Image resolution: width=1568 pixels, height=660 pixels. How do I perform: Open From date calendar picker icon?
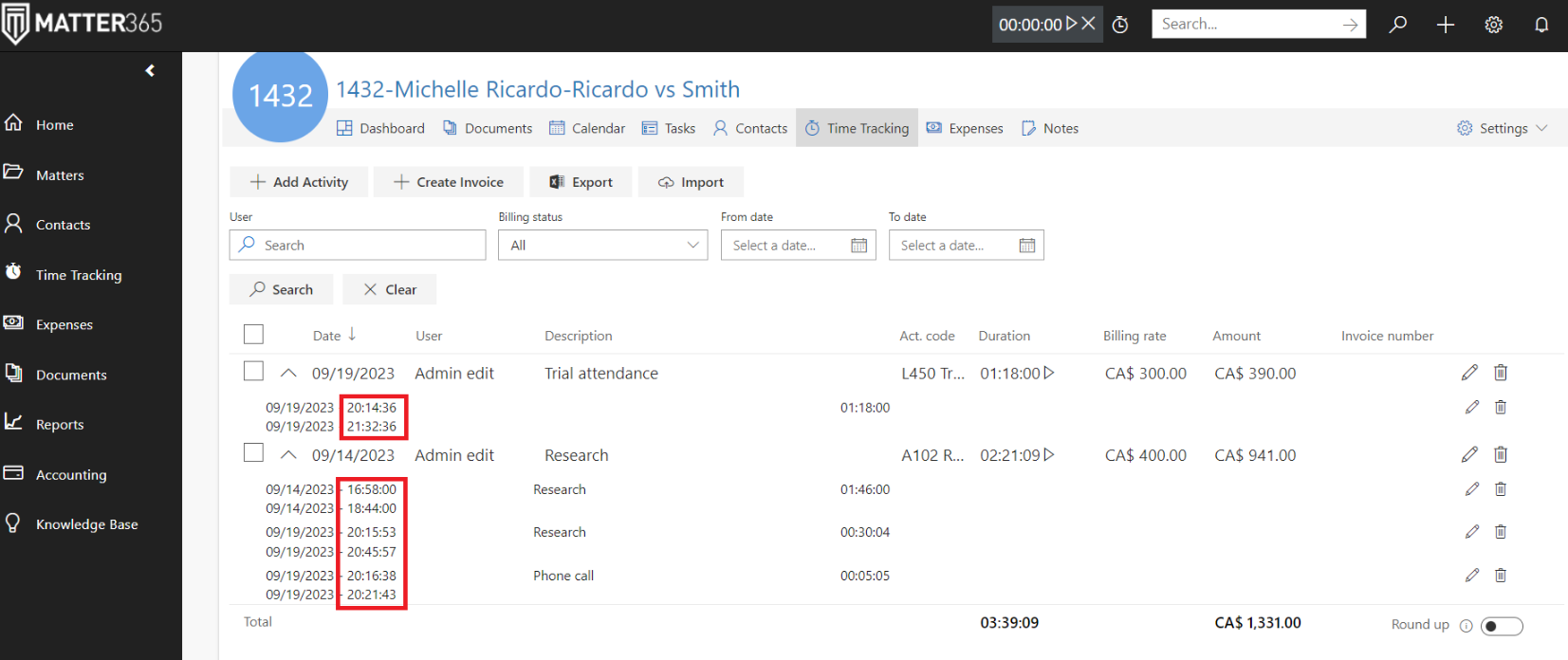coord(858,246)
